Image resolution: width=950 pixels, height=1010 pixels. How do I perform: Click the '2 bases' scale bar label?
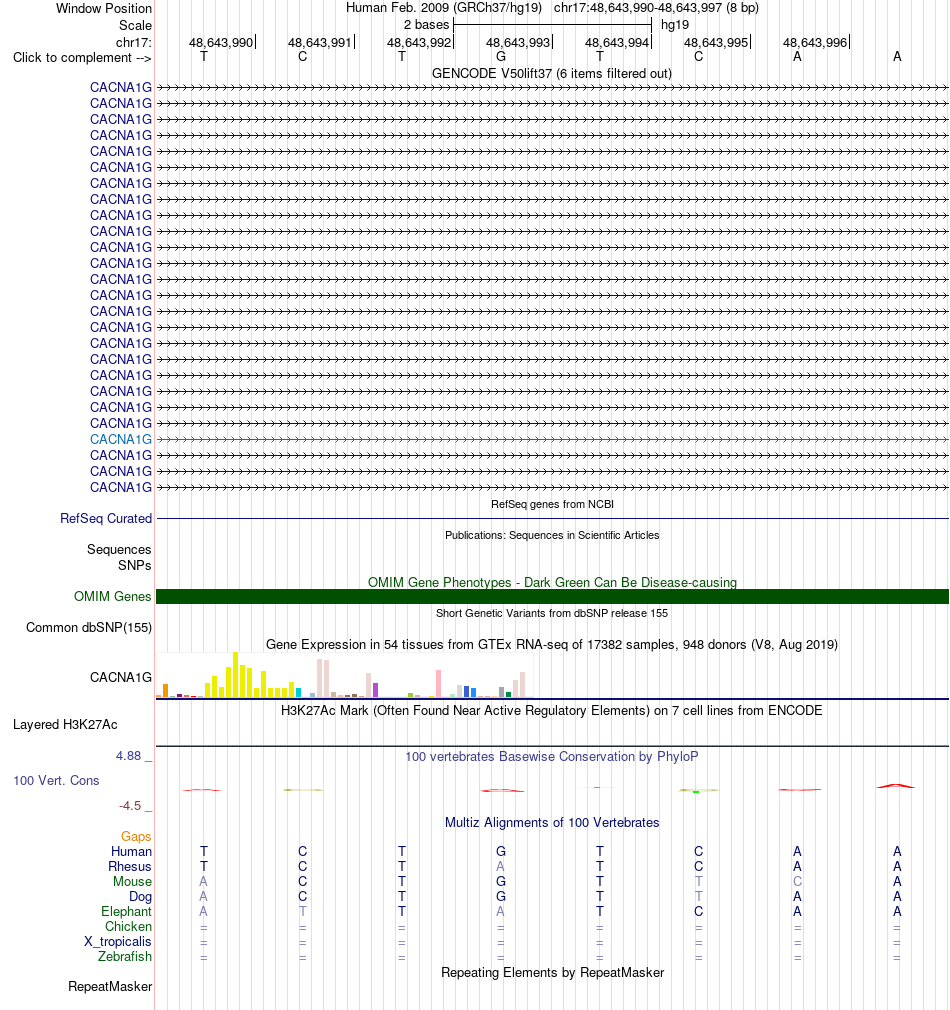tap(426, 24)
